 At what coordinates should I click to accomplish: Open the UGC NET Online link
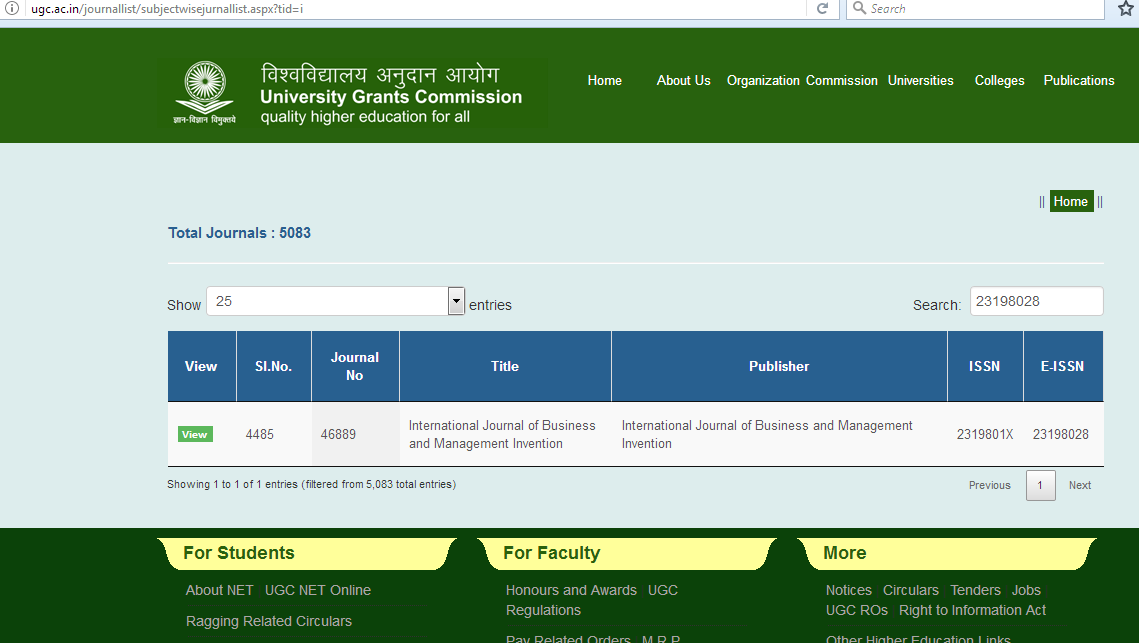point(317,590)
